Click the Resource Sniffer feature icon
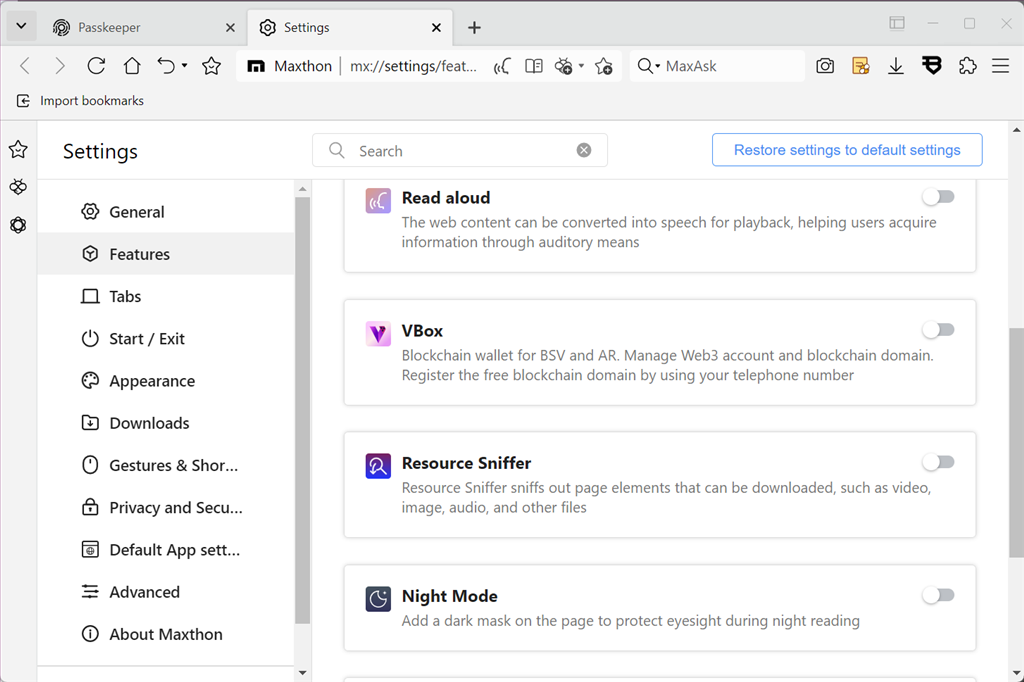The width and height of the screenshot is (1024, 682). 378,466
